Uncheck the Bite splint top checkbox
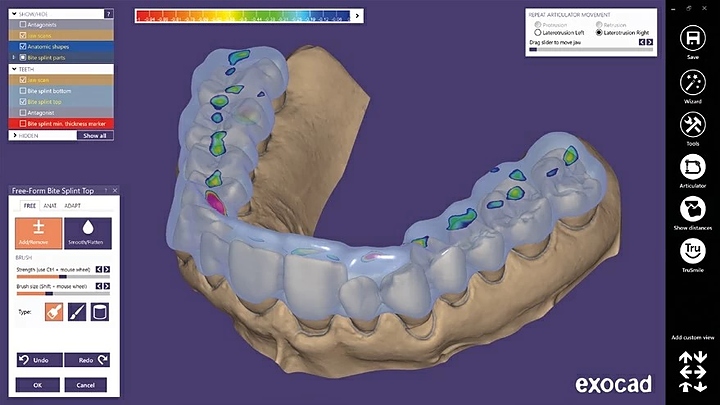 [x=23, y=101]
